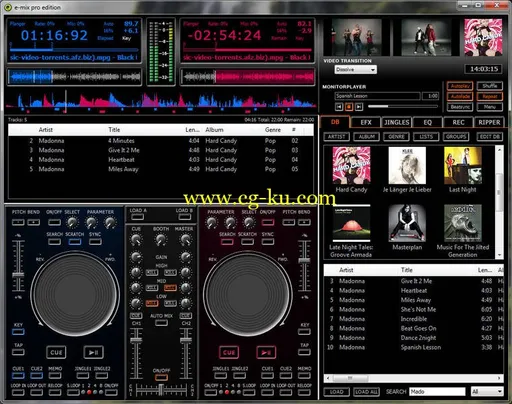Switch to the JINGLES tab
Viewport: 512px width, 404px height.
397,122
